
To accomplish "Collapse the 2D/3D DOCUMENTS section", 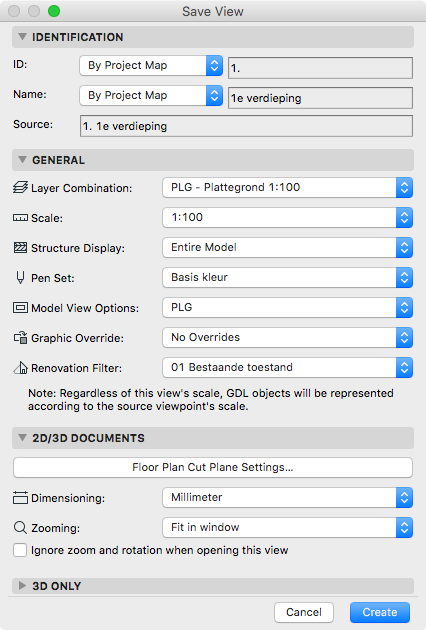I will click(x=23, y=438).
